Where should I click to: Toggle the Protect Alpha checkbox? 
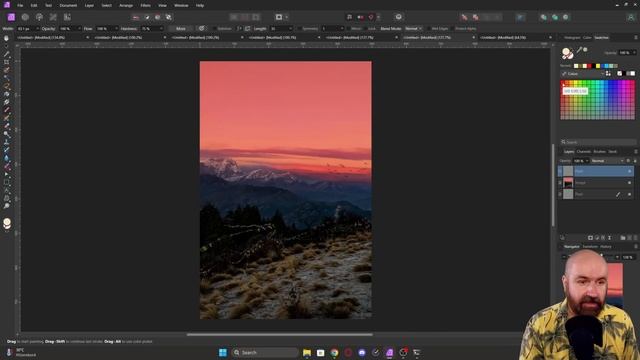453,29
